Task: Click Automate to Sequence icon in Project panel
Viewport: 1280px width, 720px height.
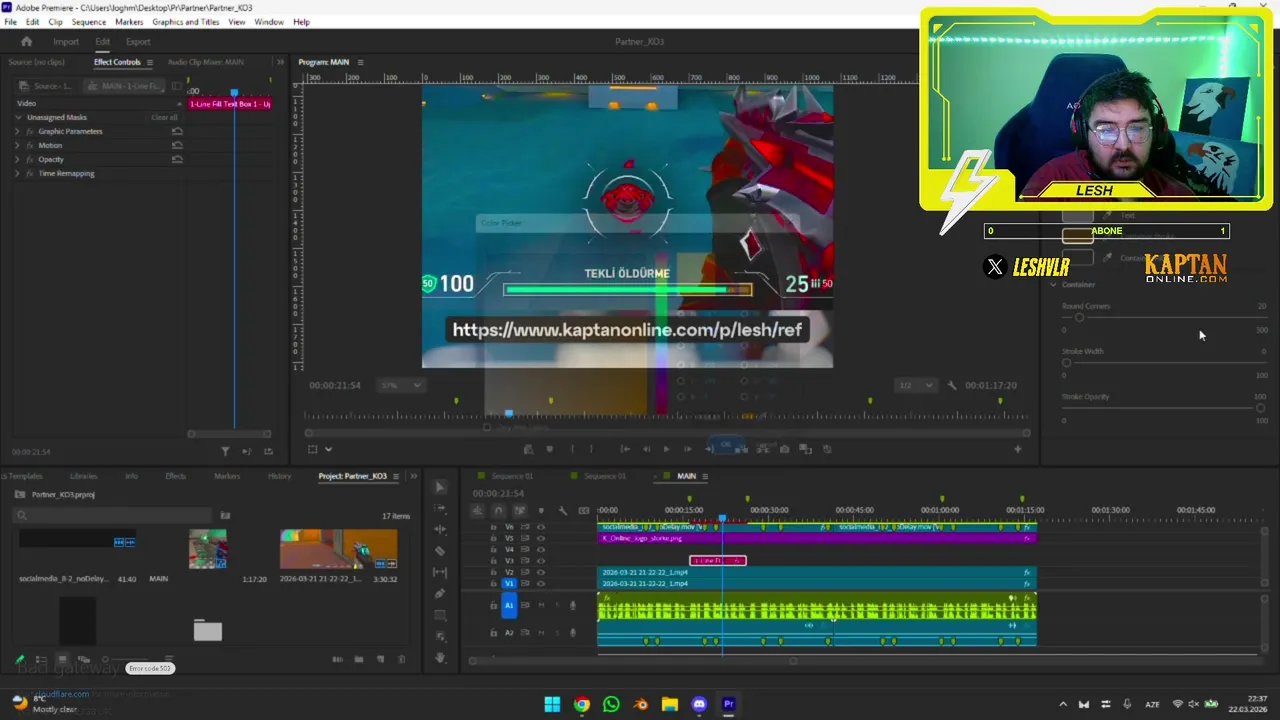Action: (x=337, y=659)
